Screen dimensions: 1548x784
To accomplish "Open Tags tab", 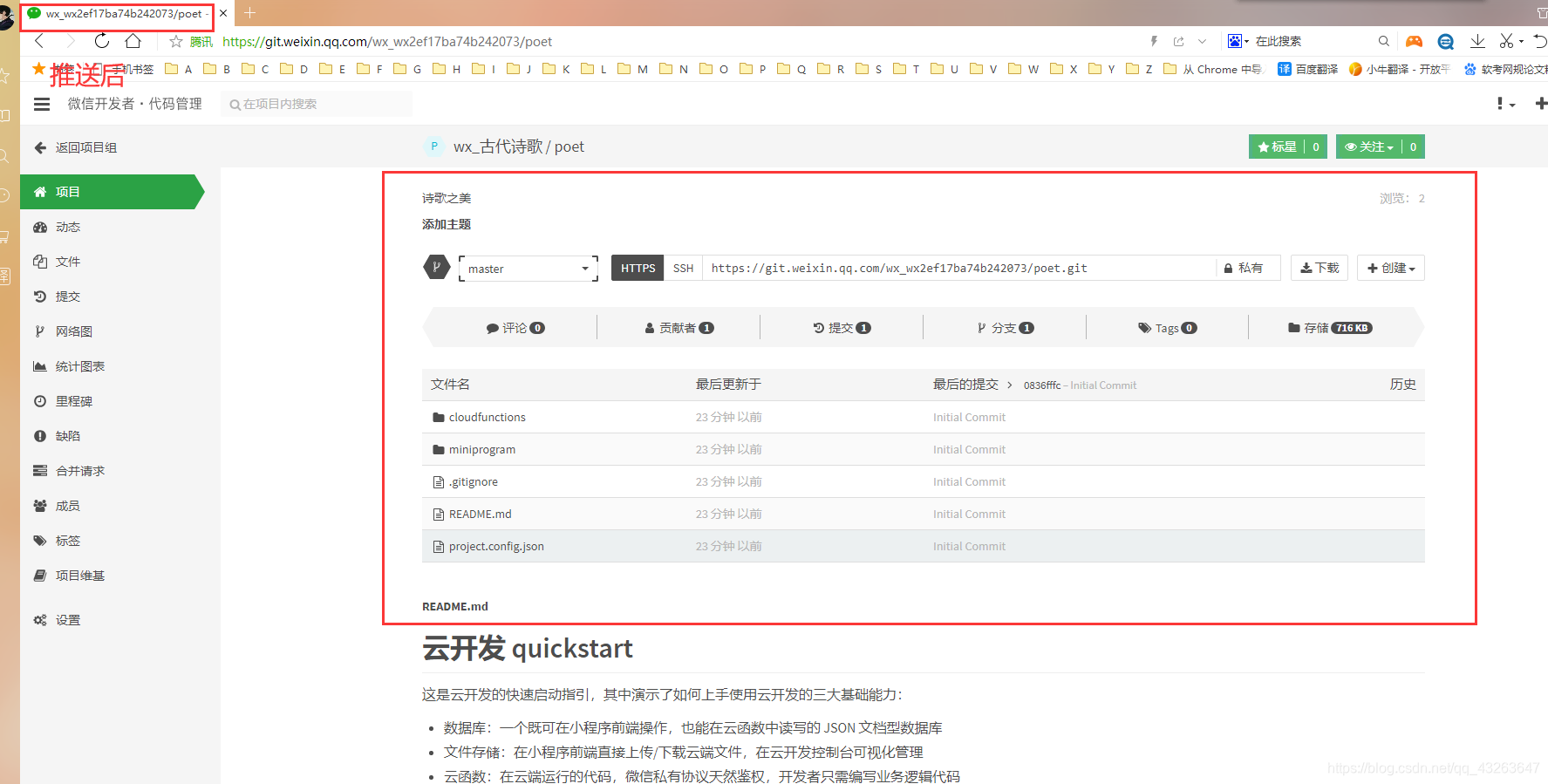I will point(1167,328).
